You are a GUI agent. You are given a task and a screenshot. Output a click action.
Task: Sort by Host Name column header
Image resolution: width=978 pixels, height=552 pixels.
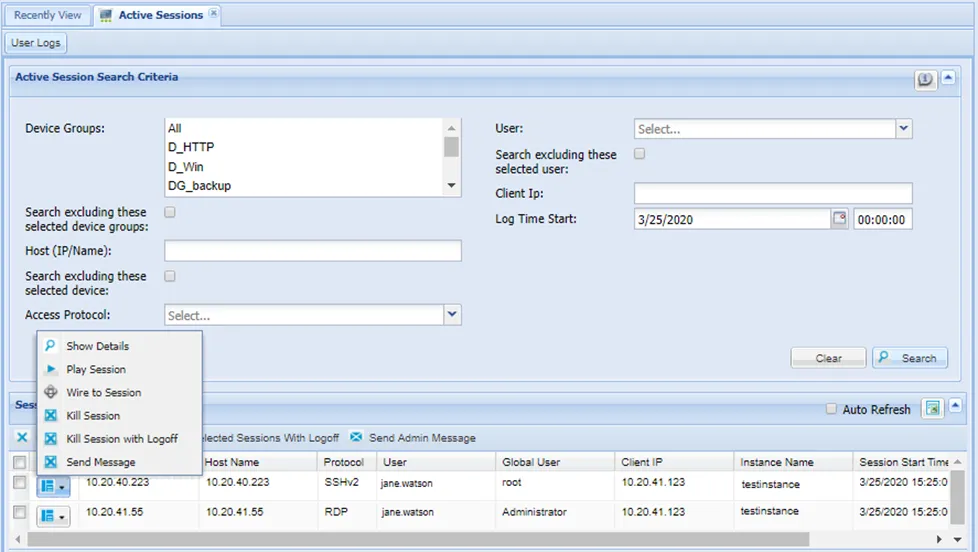[258, 462]
